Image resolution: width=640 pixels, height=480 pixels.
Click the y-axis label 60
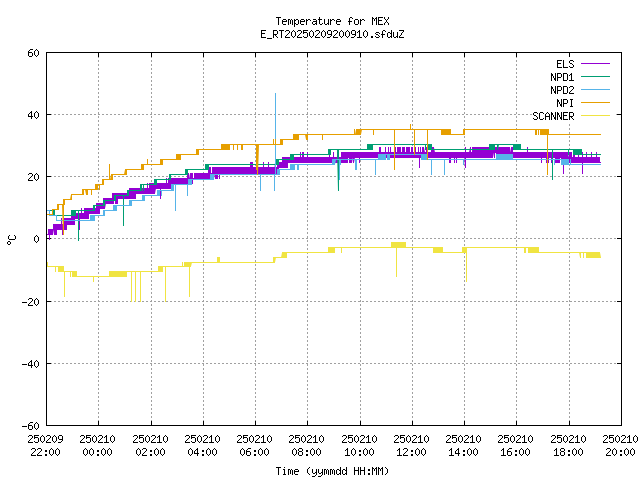pyautogui.click(x=33, y=53)
